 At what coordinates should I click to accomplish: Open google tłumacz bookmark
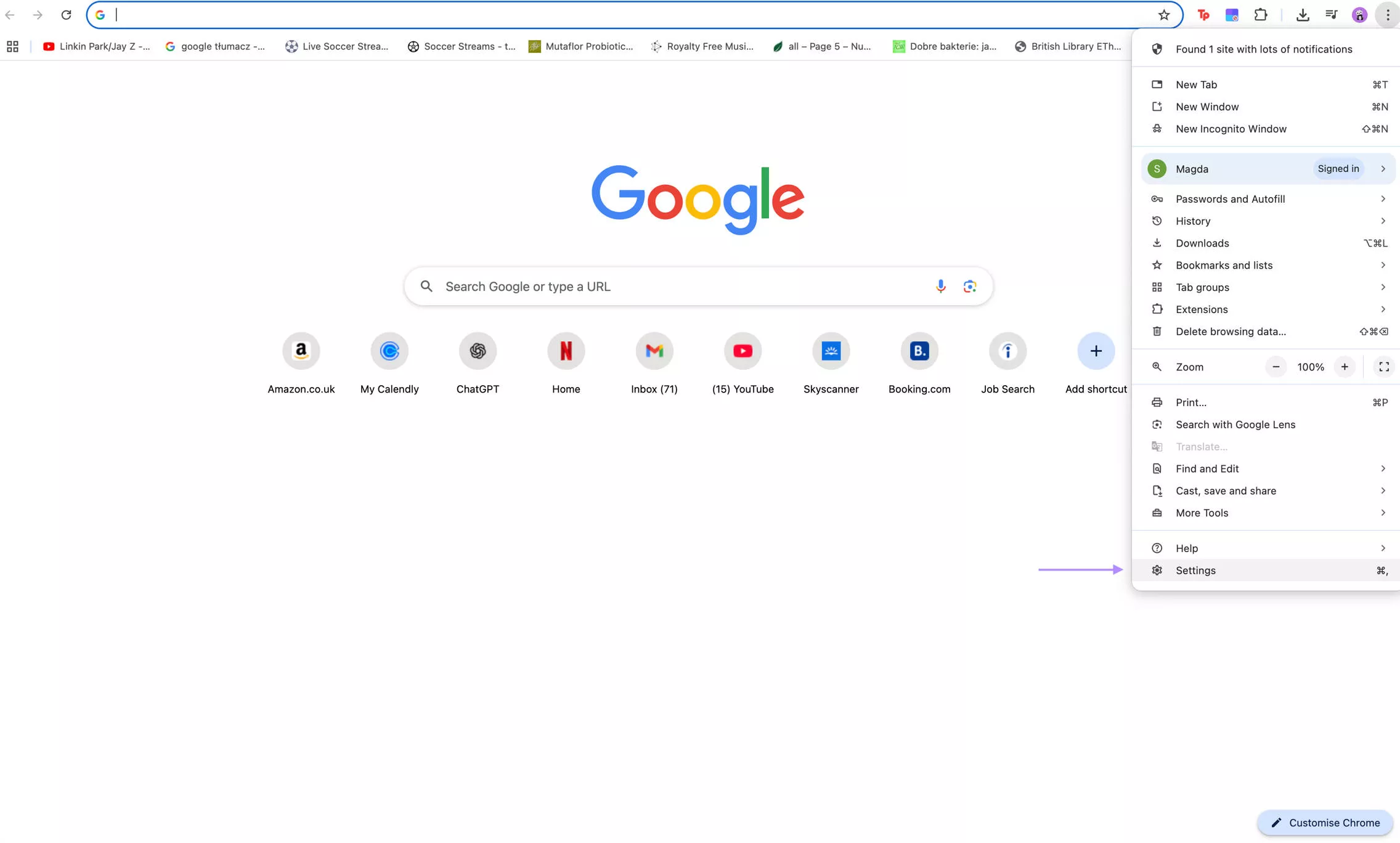click(x=215, y=46)
